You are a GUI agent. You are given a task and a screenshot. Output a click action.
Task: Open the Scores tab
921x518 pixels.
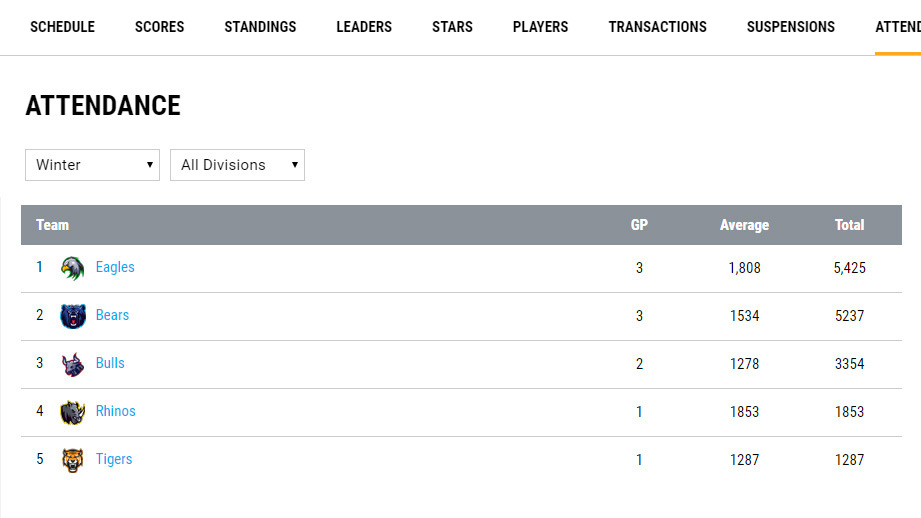pos(160,27)
